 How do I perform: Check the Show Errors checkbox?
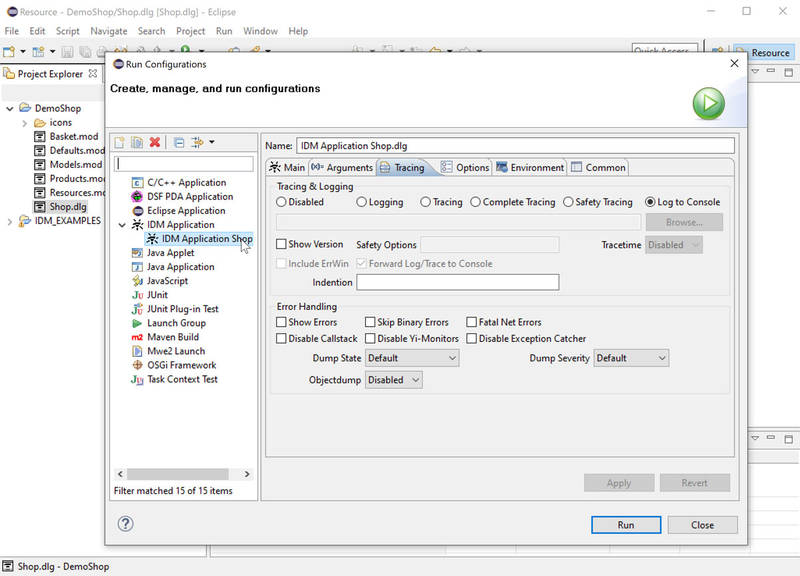pyautogui.click(x=281, y=322)
